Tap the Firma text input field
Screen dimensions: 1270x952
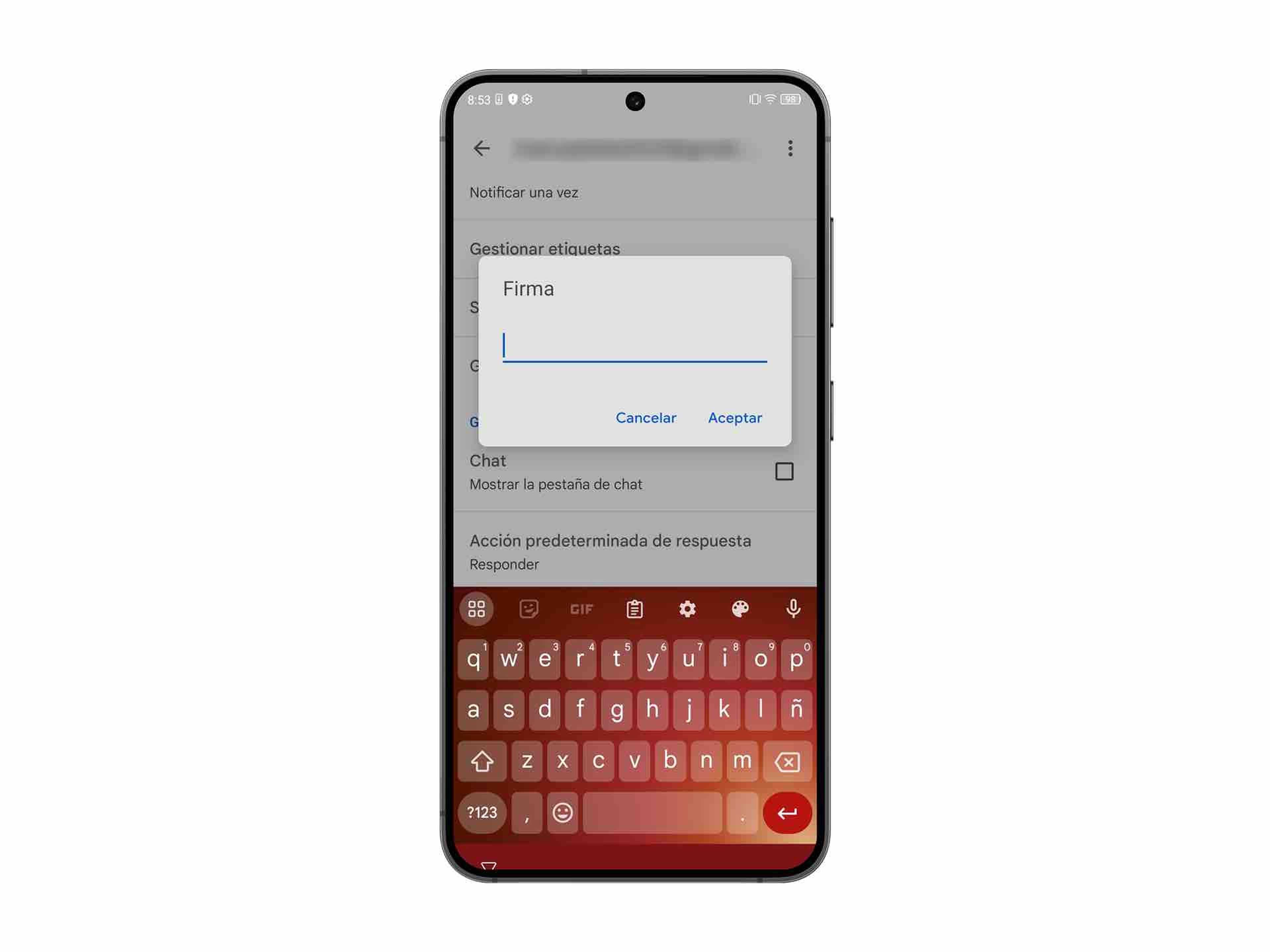tap(635, 348)
